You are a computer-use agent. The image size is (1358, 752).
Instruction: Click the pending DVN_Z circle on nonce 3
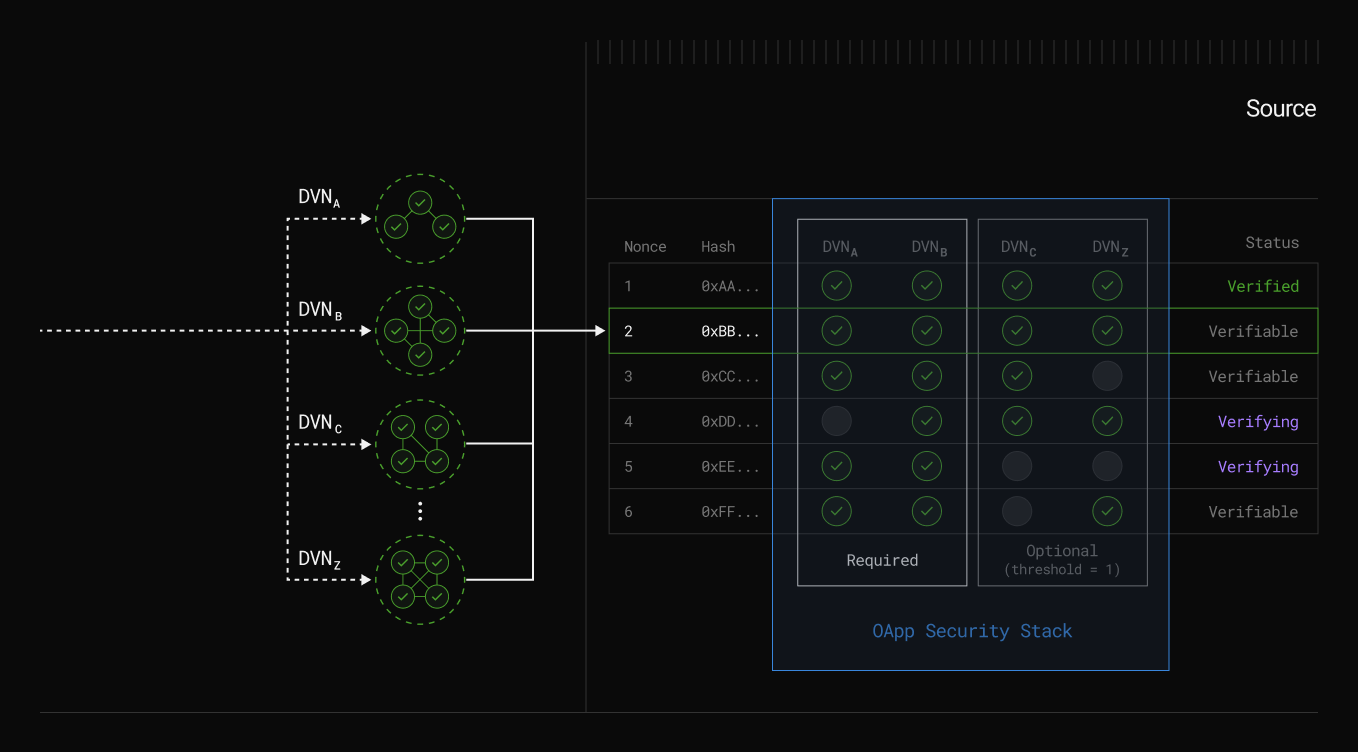[x=1107, y=375]
